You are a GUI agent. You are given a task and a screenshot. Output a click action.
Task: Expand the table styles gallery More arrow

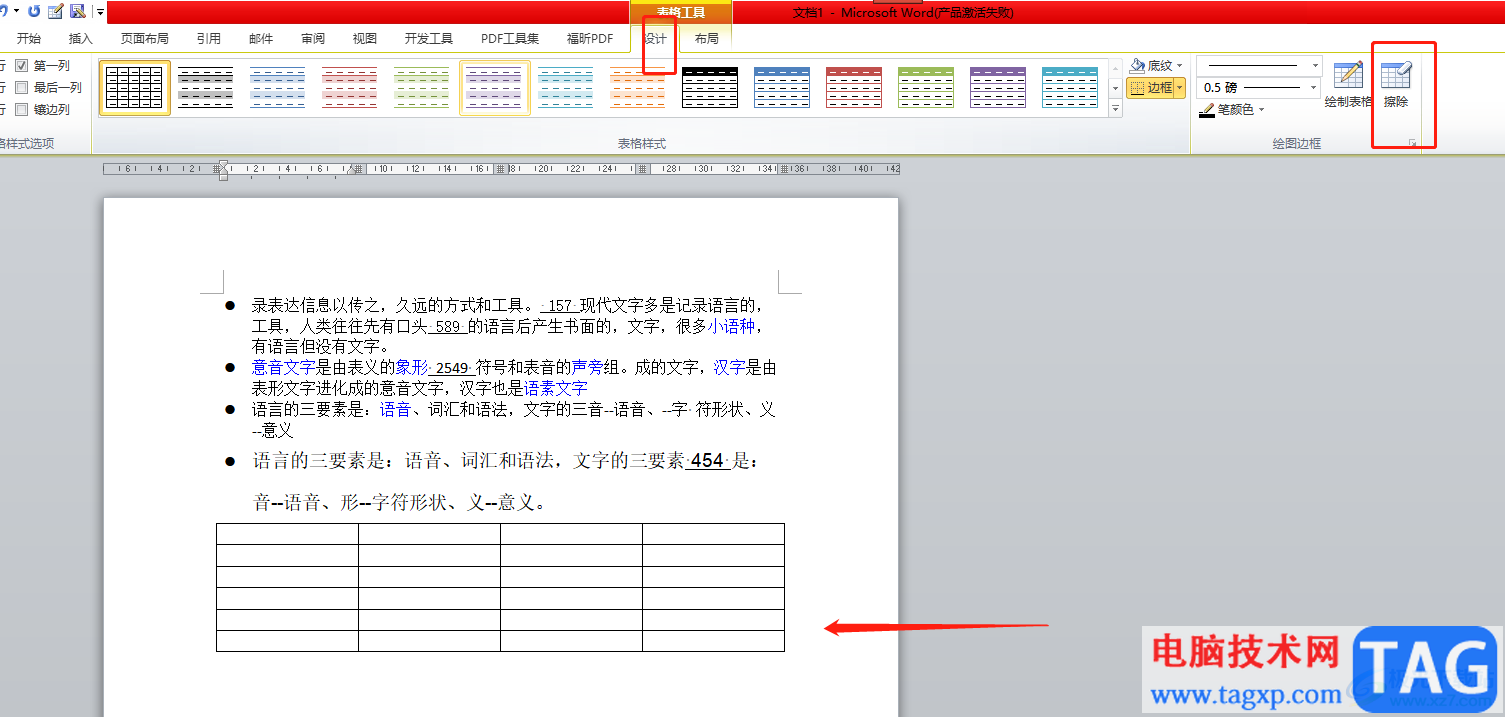1116,109
